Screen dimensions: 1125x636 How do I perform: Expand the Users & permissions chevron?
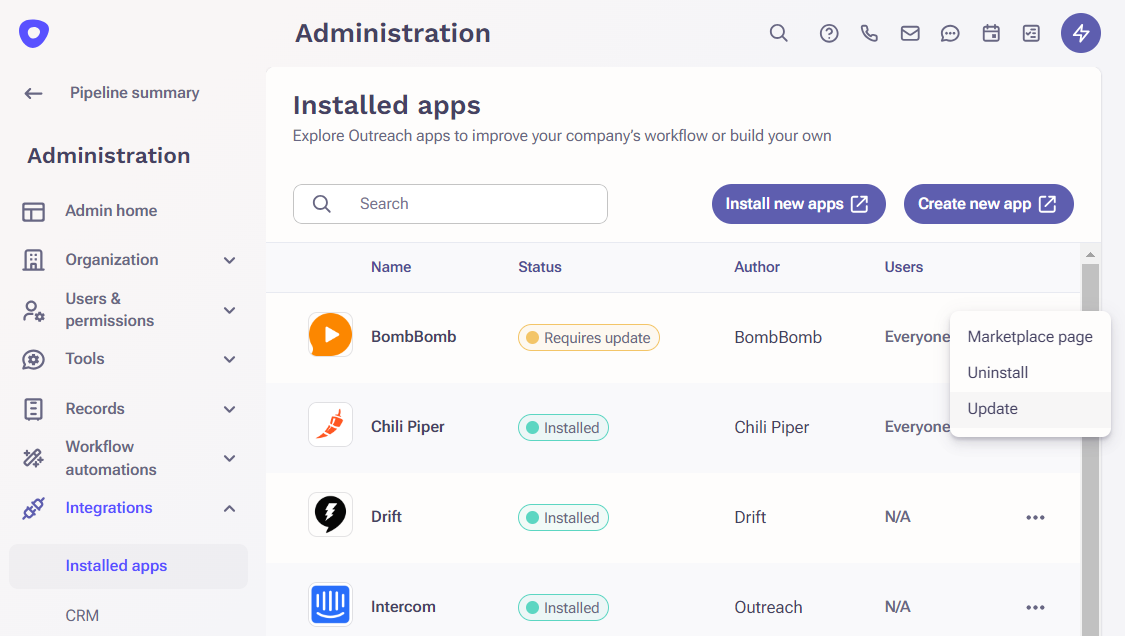[230, 310]
